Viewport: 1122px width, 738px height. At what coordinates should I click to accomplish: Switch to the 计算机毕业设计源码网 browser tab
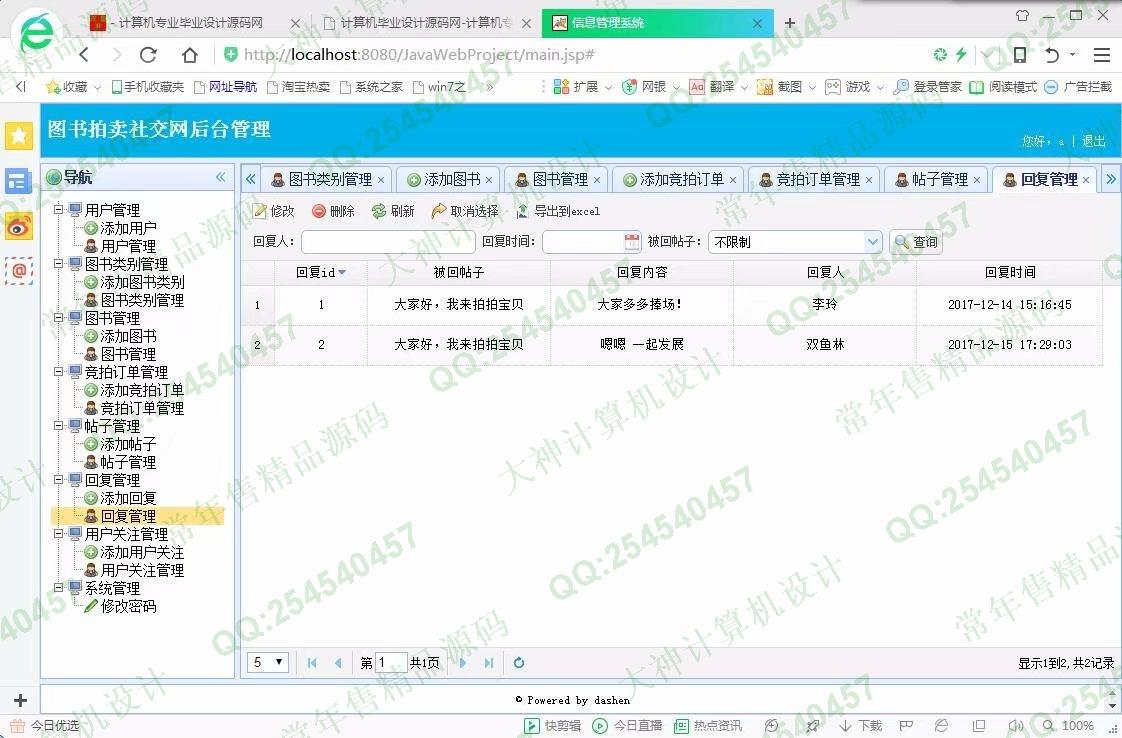click(x=427, y=23)
